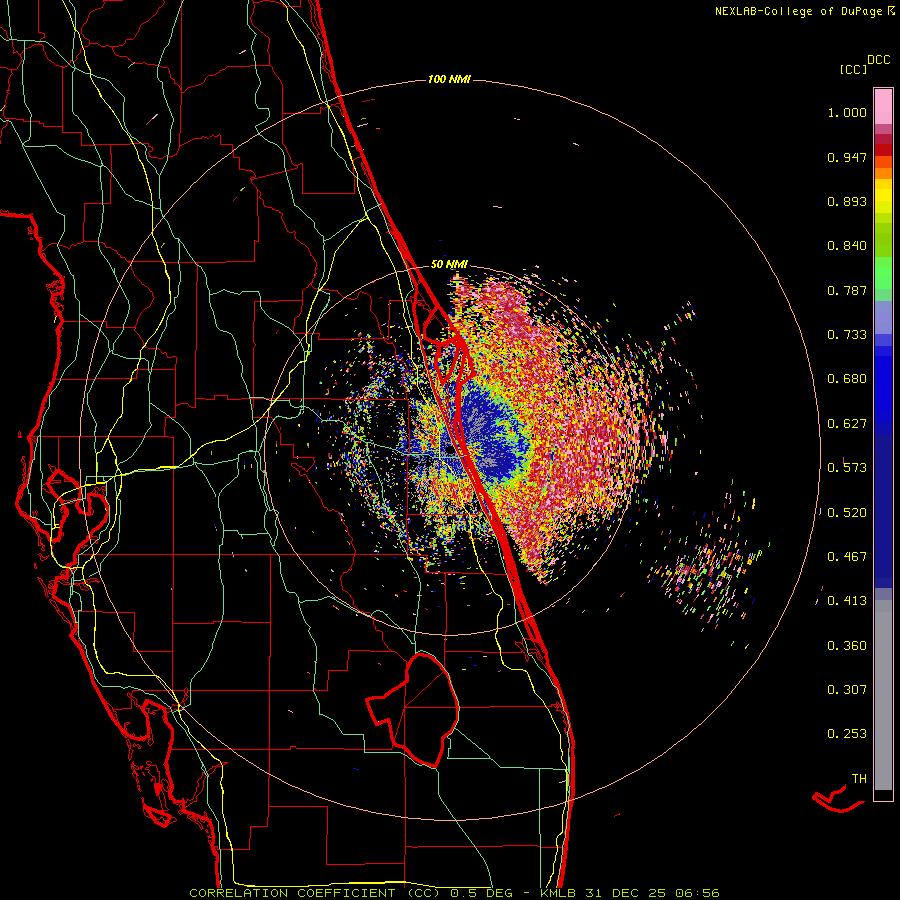The image size is (900, 900).
Task: Click the KMLB radar site marker dot
Action: click(x=450, y=450)
